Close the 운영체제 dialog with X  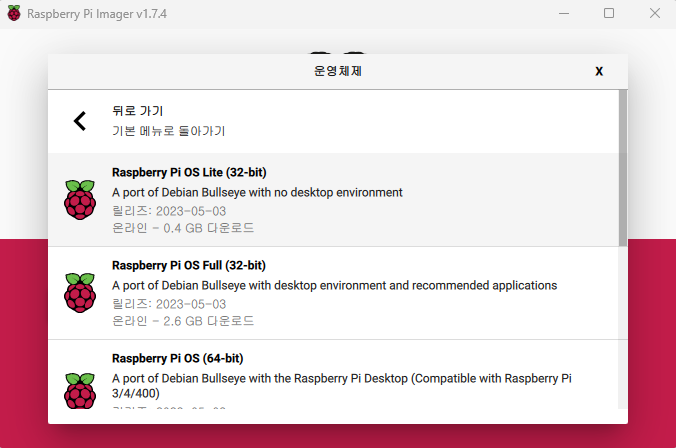pyautogui.click(x=599, y=71)
